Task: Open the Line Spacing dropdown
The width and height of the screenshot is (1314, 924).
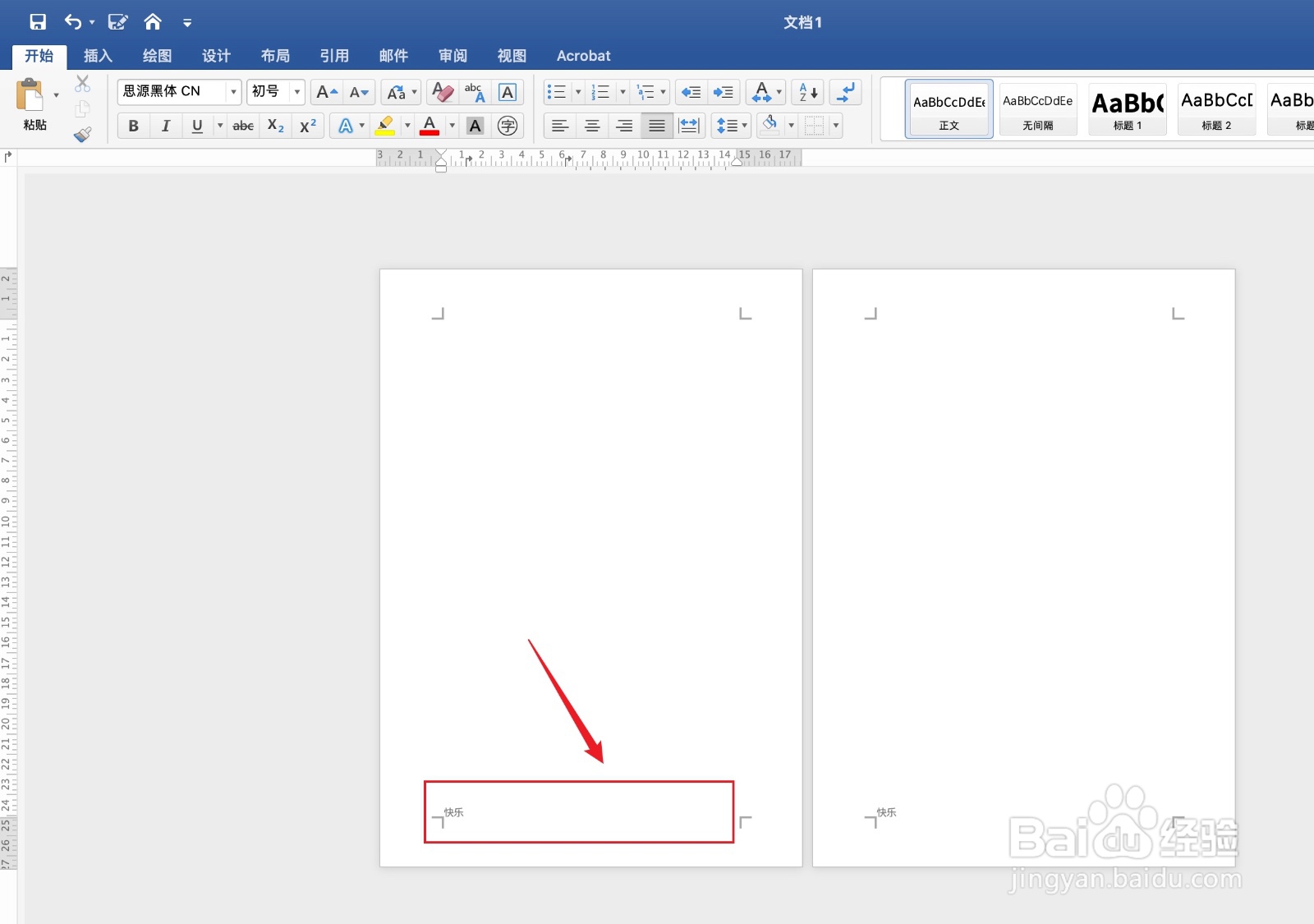Action: click(x=731, y=126)
